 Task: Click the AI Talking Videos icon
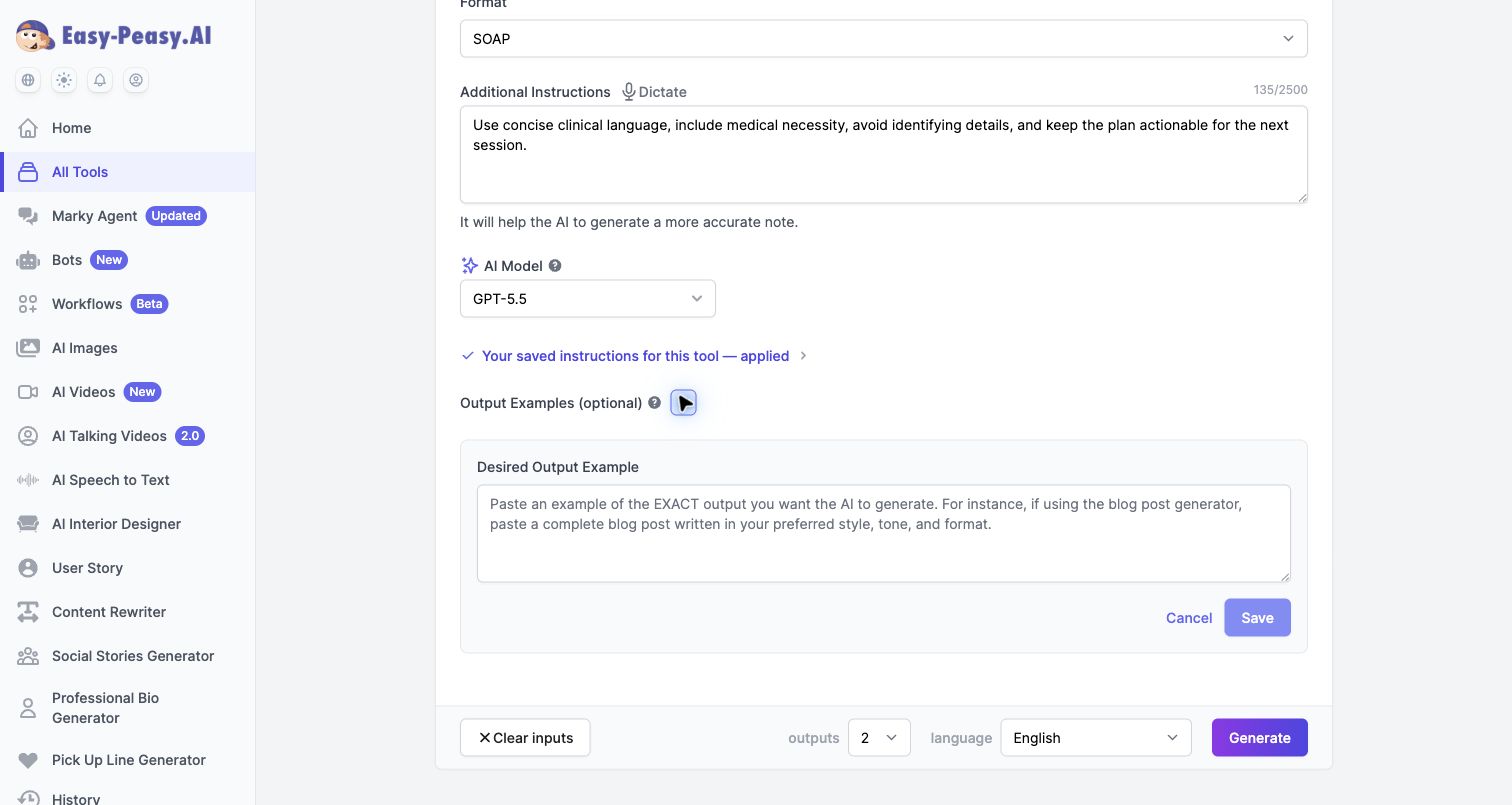pyautogui.click(x=28, y=436)
